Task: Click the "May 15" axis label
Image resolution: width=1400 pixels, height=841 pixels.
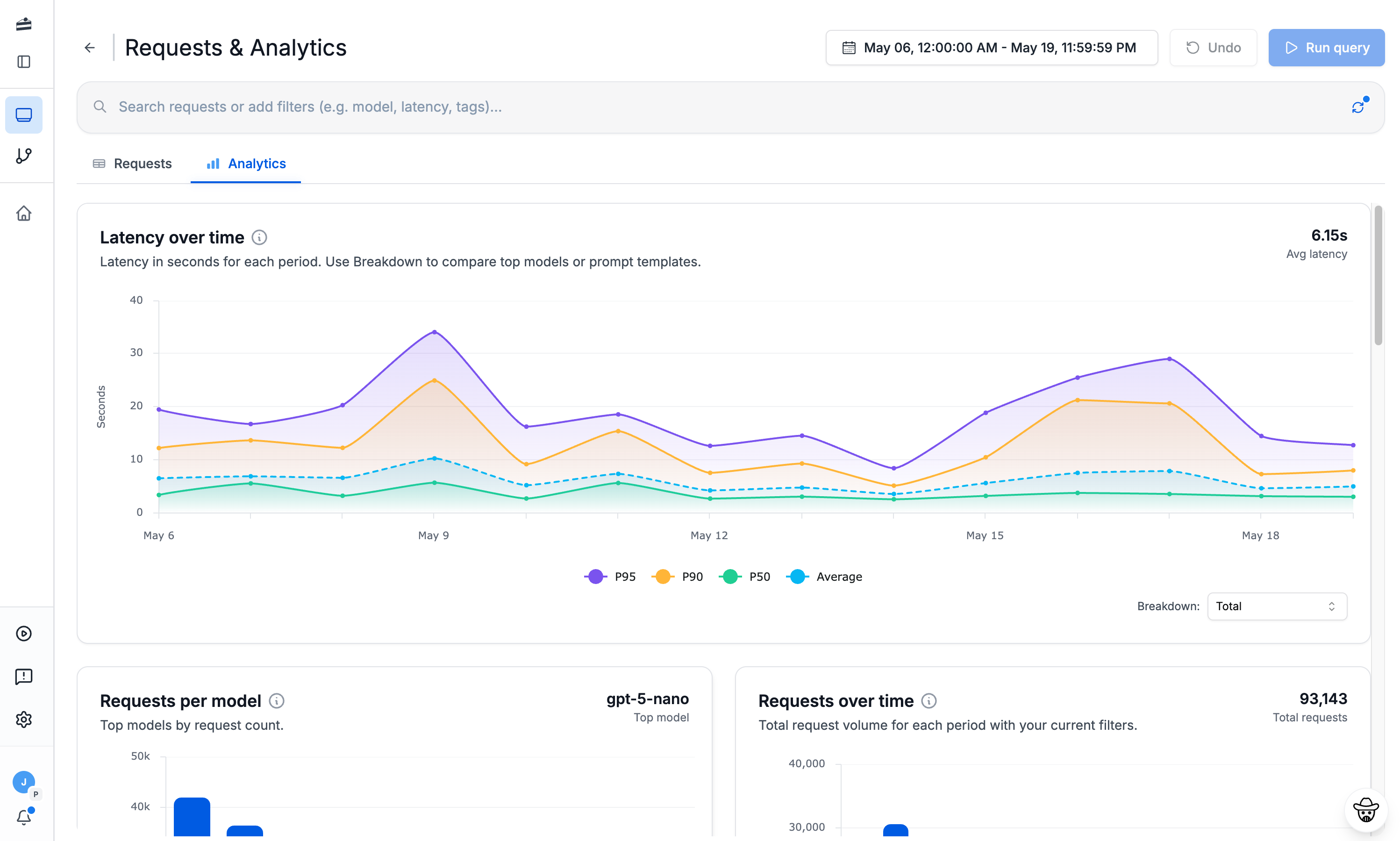Action: (x=985, y=535)
